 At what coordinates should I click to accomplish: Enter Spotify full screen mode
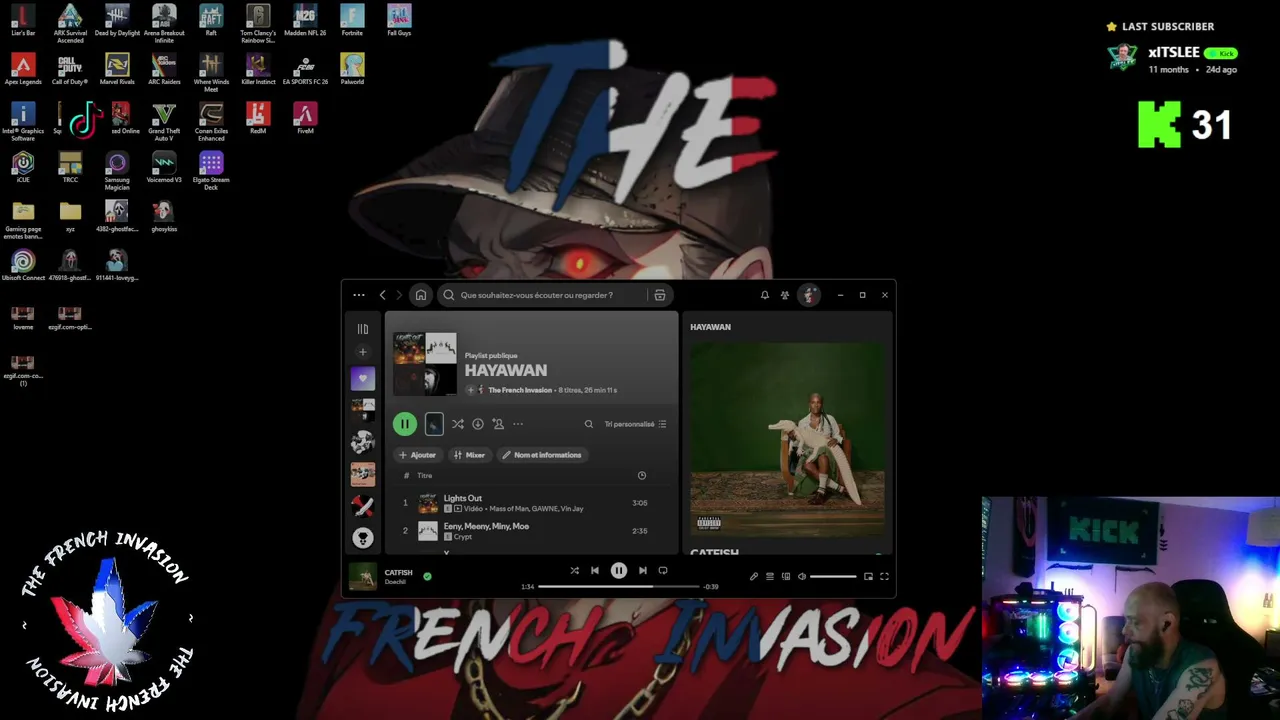click(x=884, y=577)
